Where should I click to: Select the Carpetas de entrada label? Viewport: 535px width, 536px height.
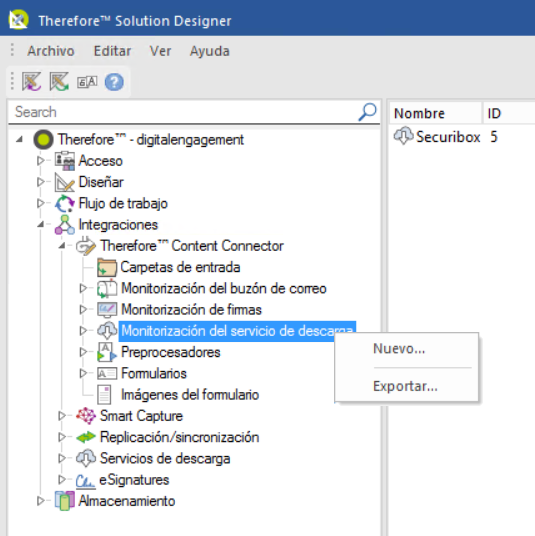pyautogui.click(x=180, y=267)
